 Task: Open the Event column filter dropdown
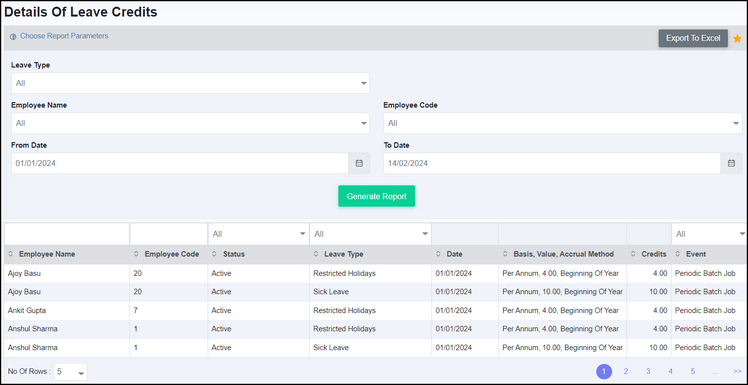(709, 234)
